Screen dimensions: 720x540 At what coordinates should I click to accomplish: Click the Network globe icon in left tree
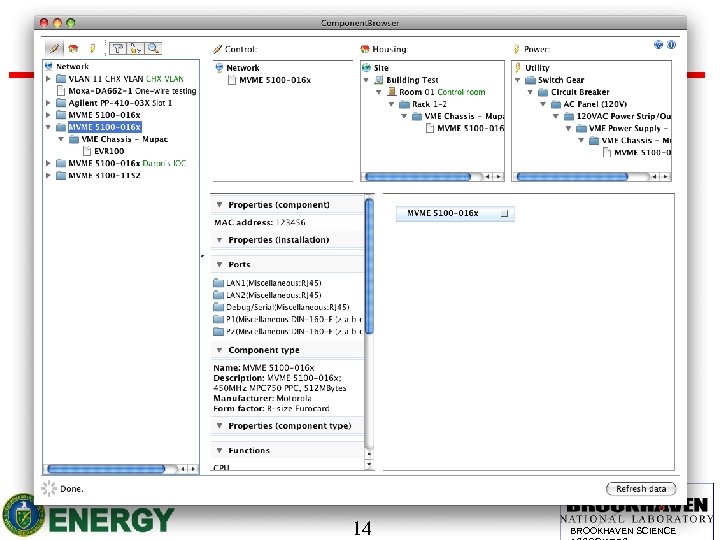49,66
